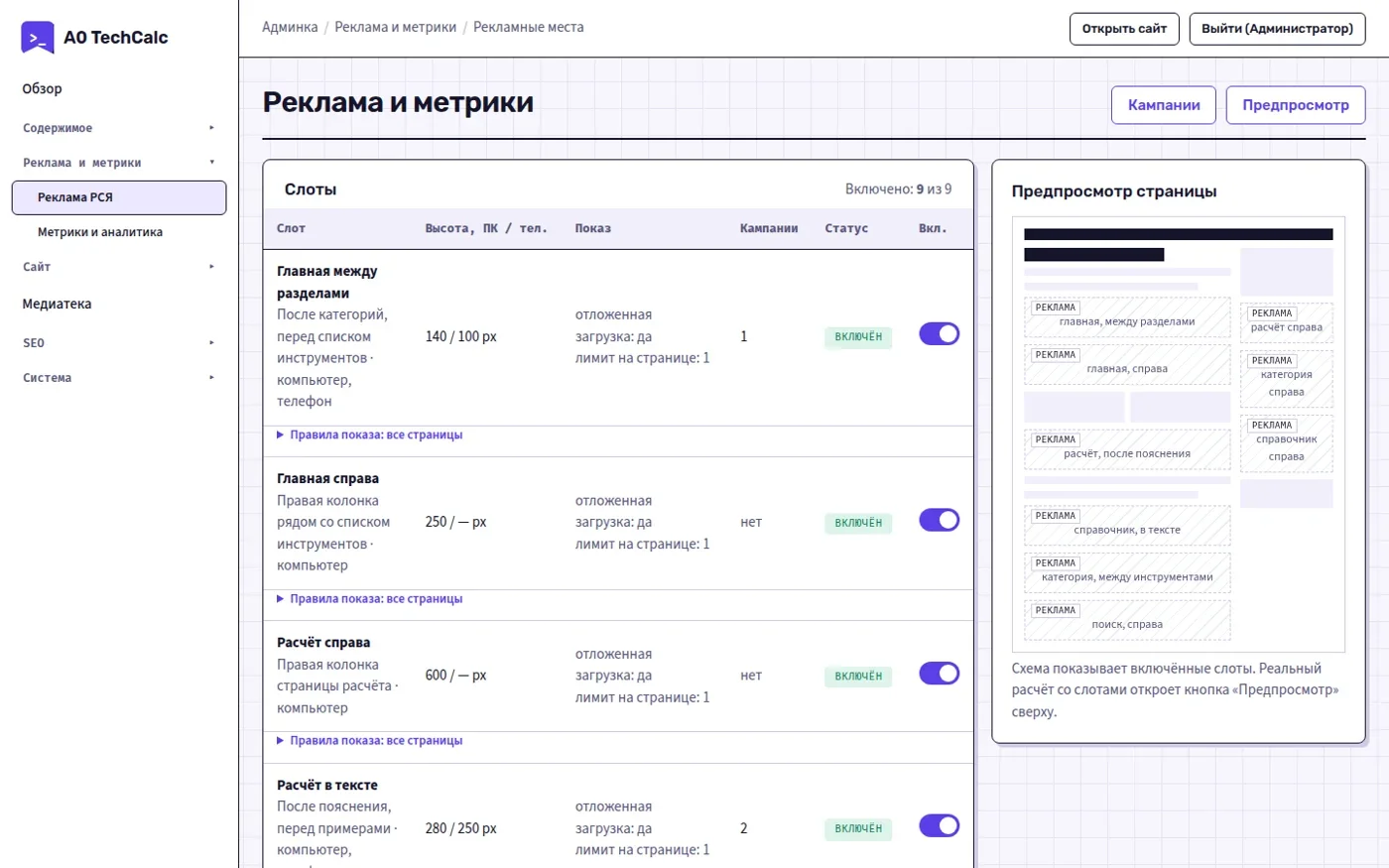Click the Слот column header
Screen dimensions: 1389x868
291,228
